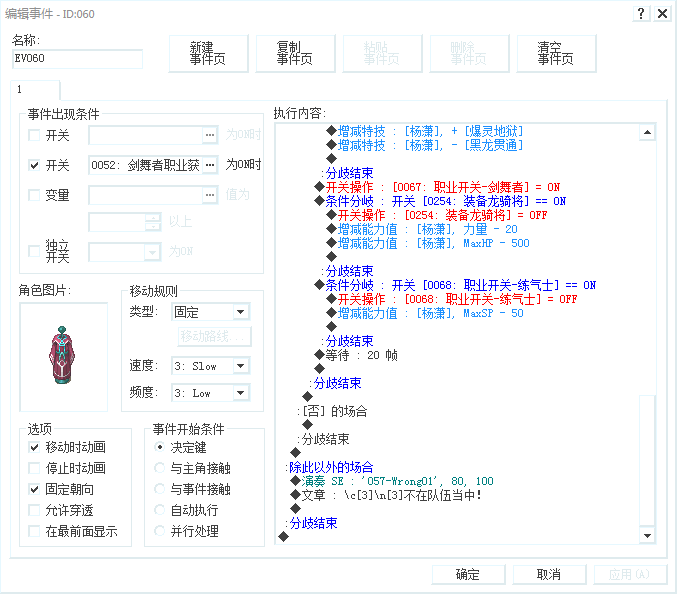677x594 pixels.
Task: Uncheck 固定朝向 option
Action: click(x=34, y=489)
